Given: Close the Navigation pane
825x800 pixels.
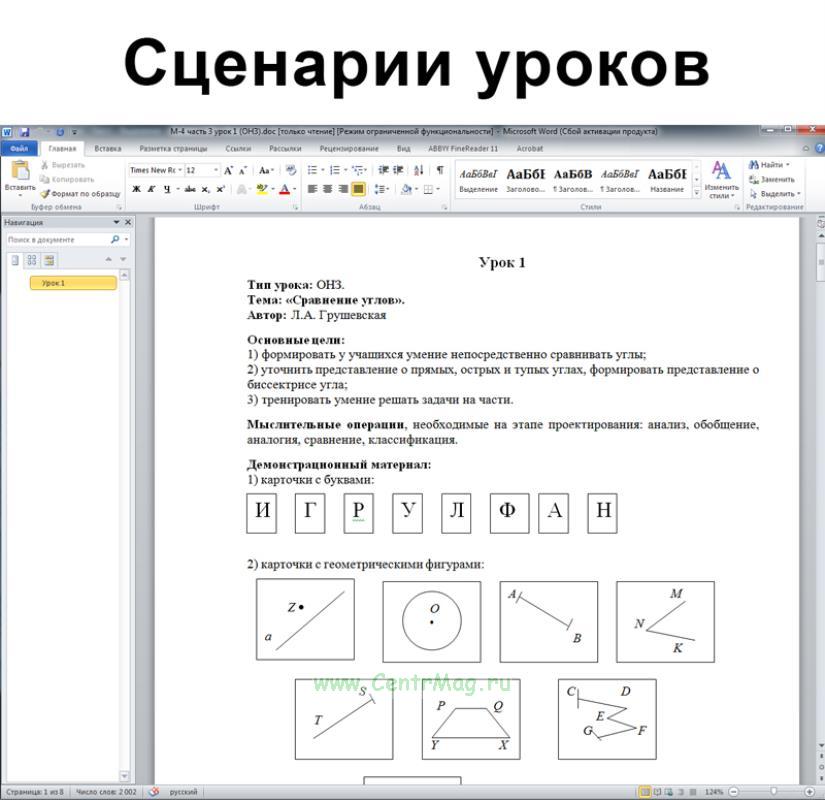Looking at the screenshot, I should click(128, 223).
